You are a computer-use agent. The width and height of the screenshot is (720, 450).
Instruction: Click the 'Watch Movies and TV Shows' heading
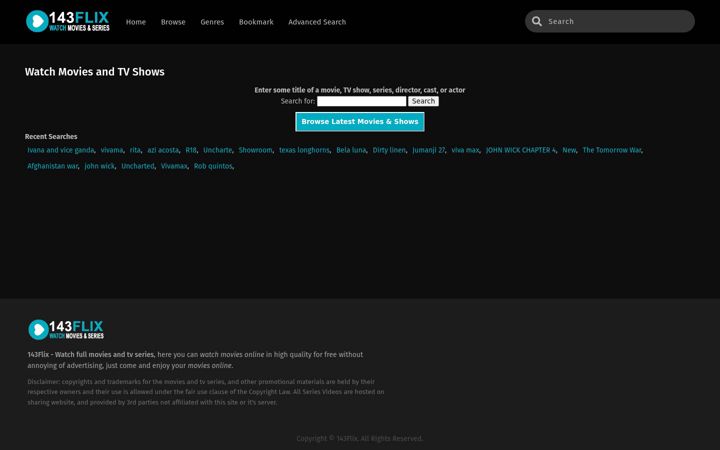tap(95, 72)
